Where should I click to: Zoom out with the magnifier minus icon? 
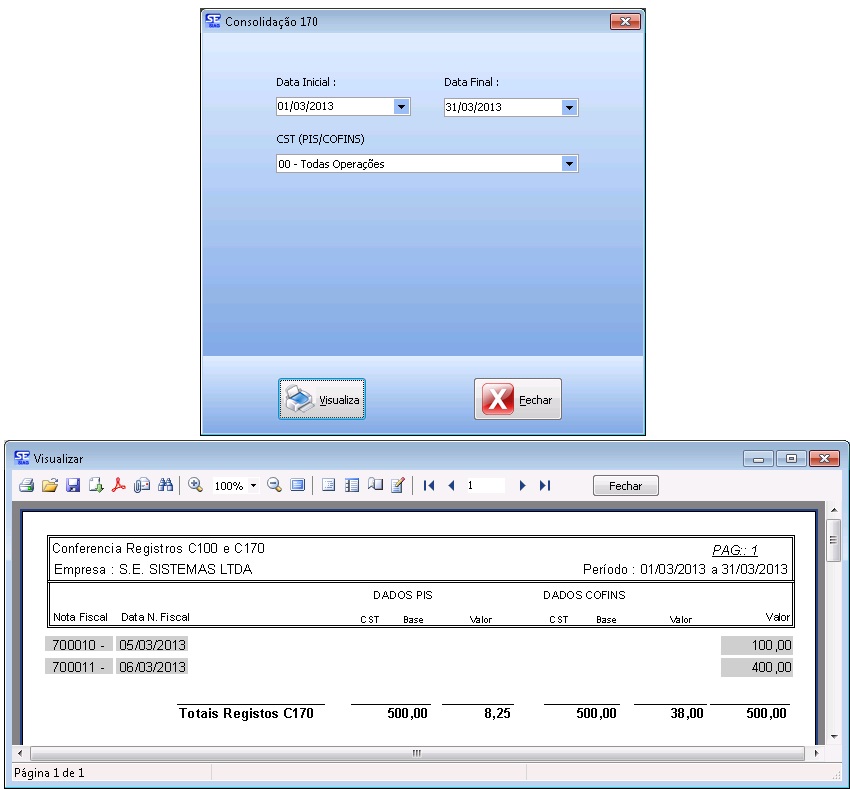tap(274, 485)
